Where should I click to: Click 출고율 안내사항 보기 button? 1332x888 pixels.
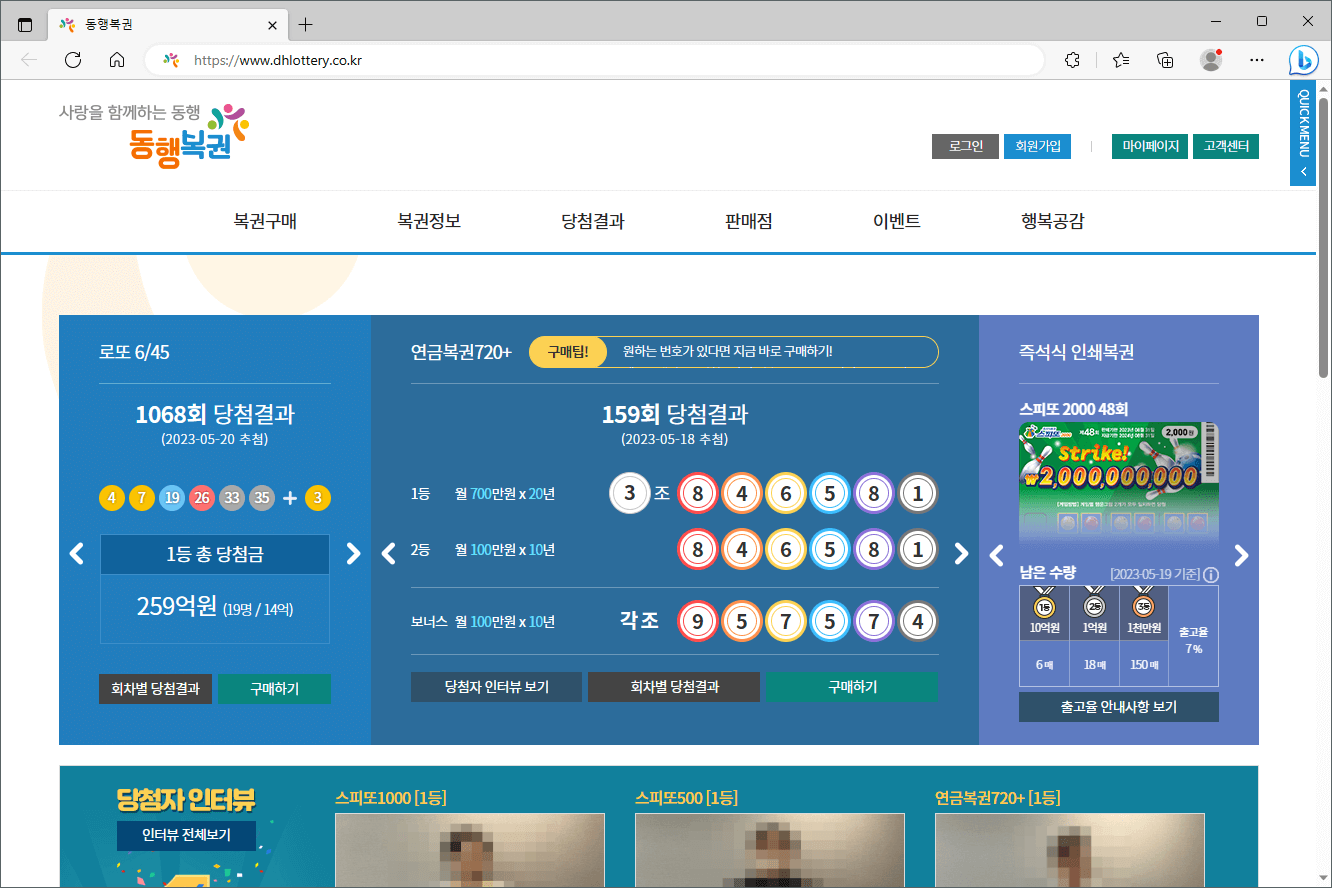point(1119,707)
